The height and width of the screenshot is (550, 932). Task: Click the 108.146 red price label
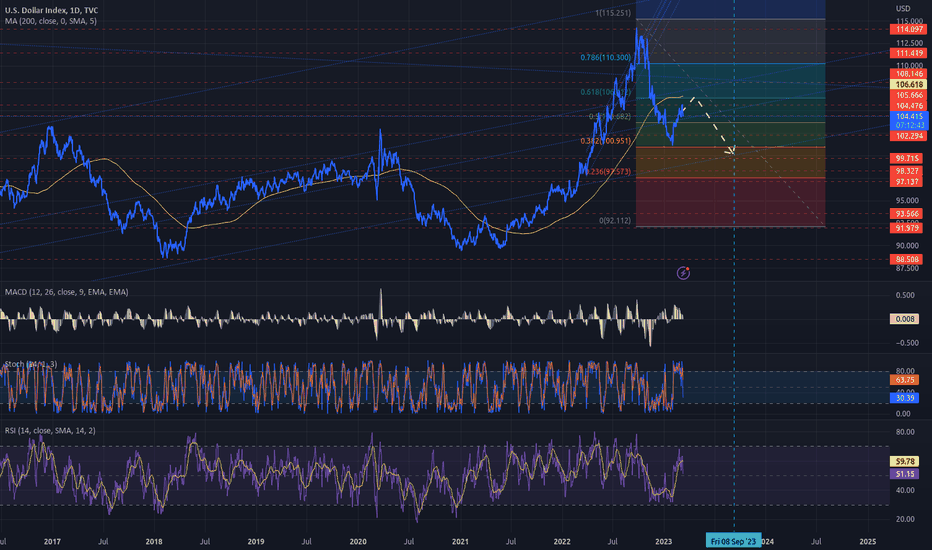906,74
